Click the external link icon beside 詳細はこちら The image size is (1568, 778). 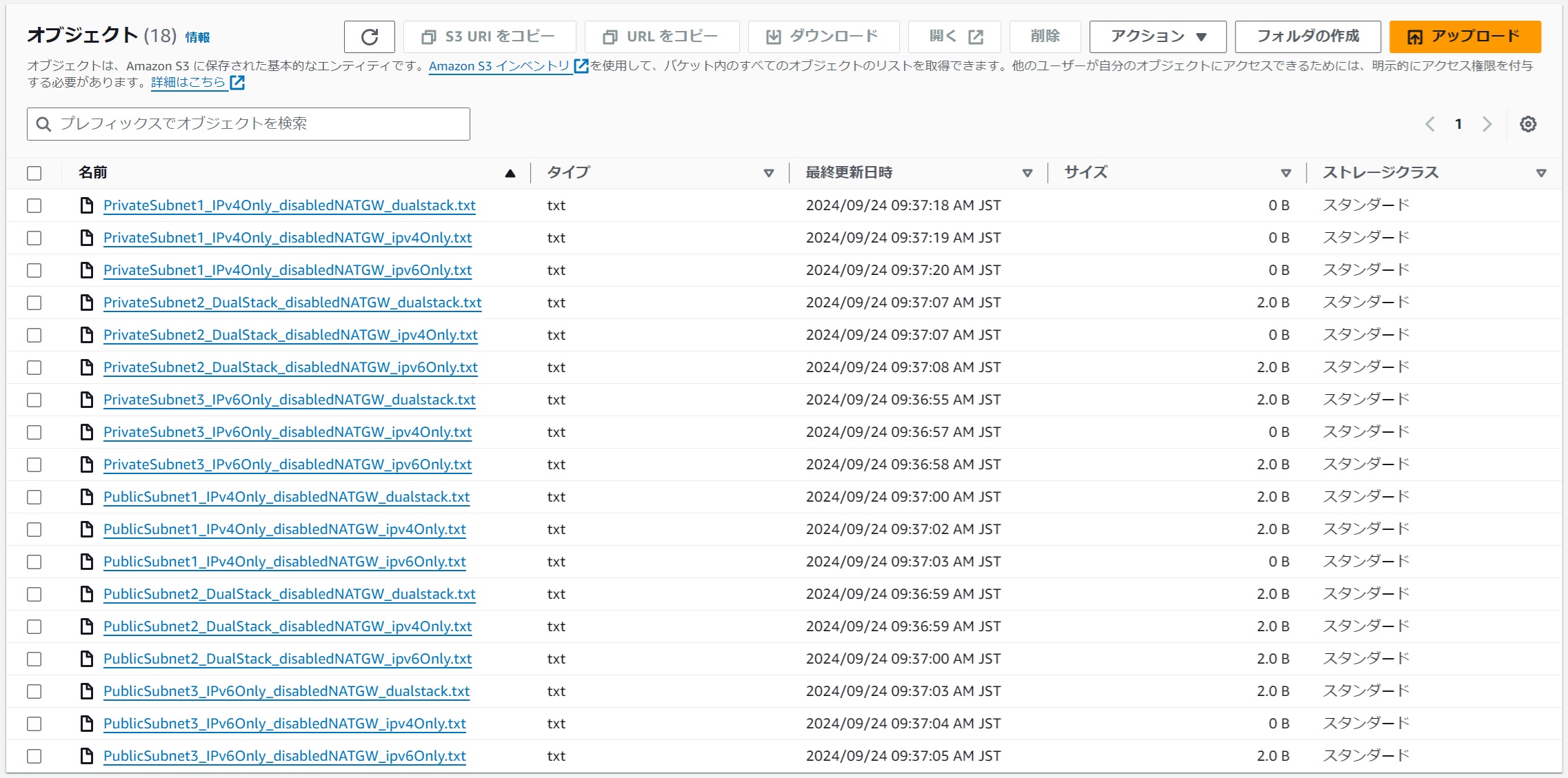click(237, 83)
